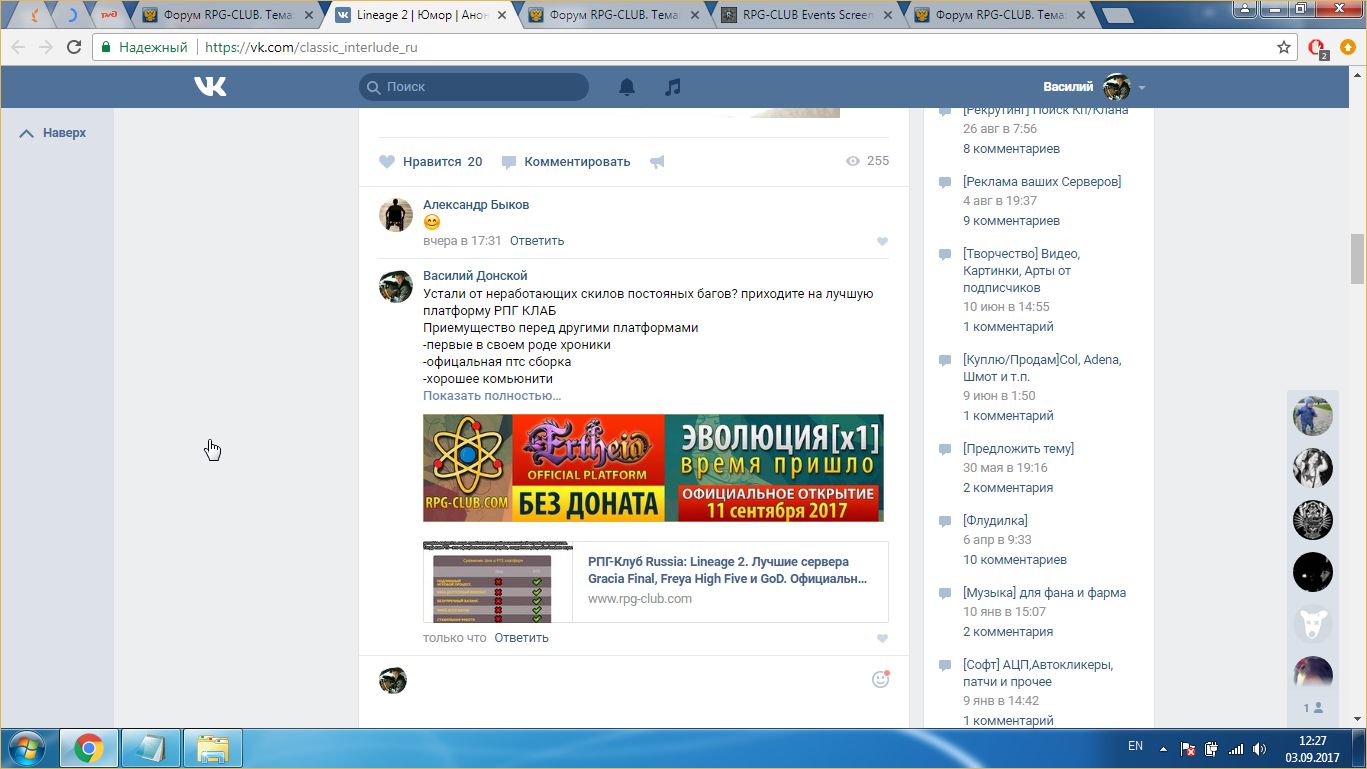Screen dimensions: 1367x769
Task: Click the www.rpg-club.com link preview thumbnail
Action: pyautogui.click(x=498, y=582)
